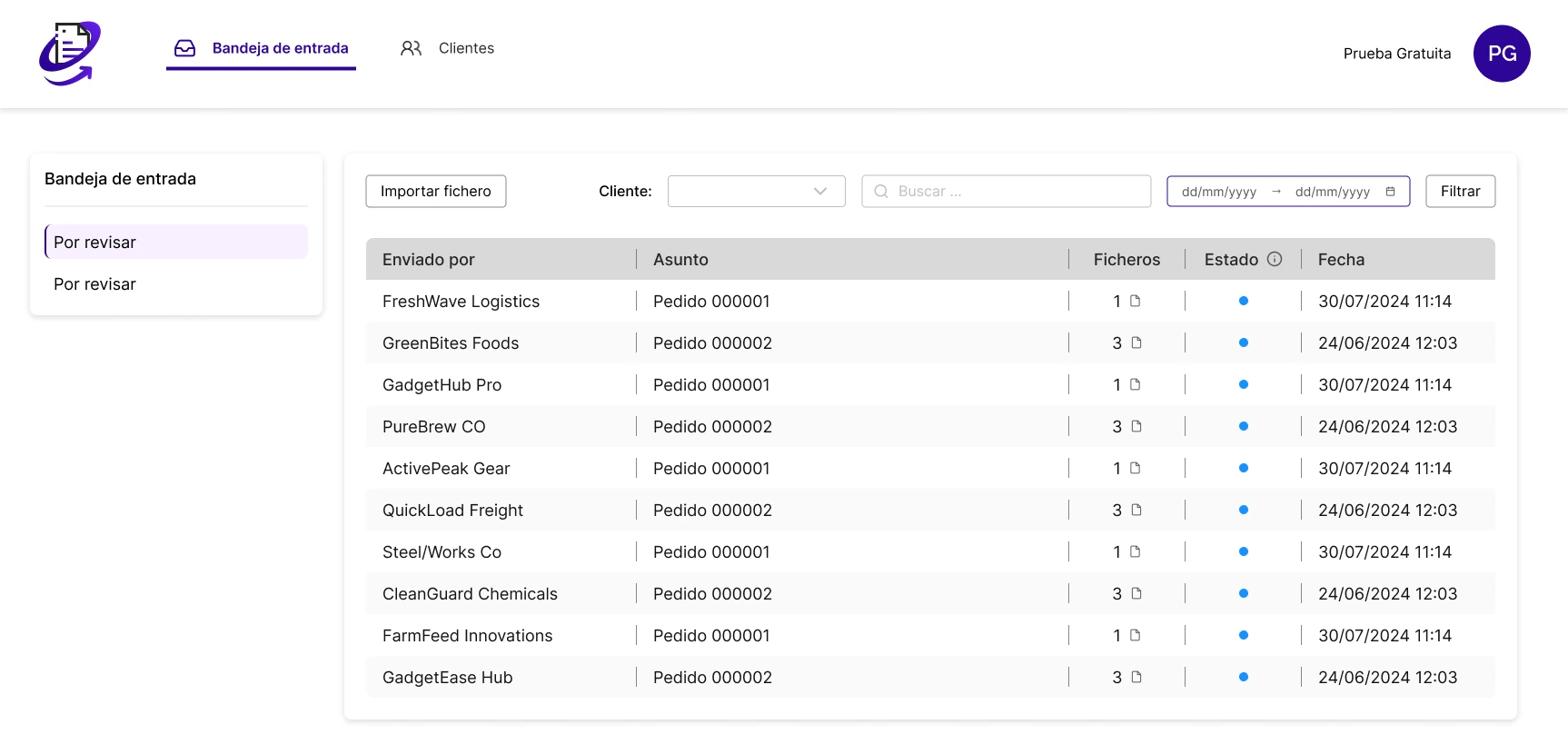Screen dimensions: 1568x754
Task: Click the end date dd/mm/yyyy field
Action: pos(1333,192)
